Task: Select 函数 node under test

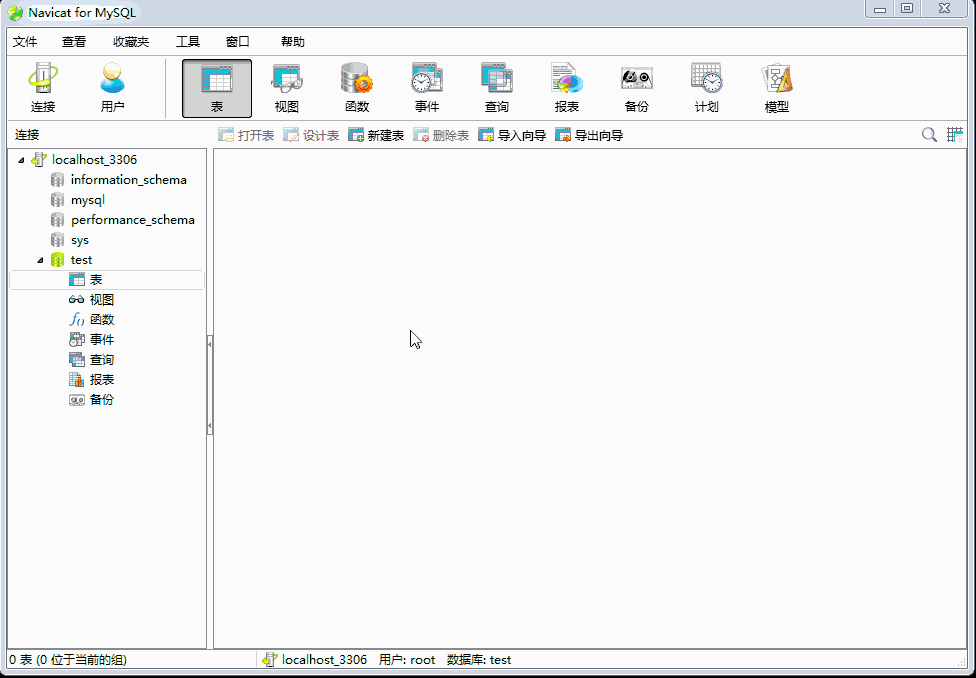Action: coord(101,319)
